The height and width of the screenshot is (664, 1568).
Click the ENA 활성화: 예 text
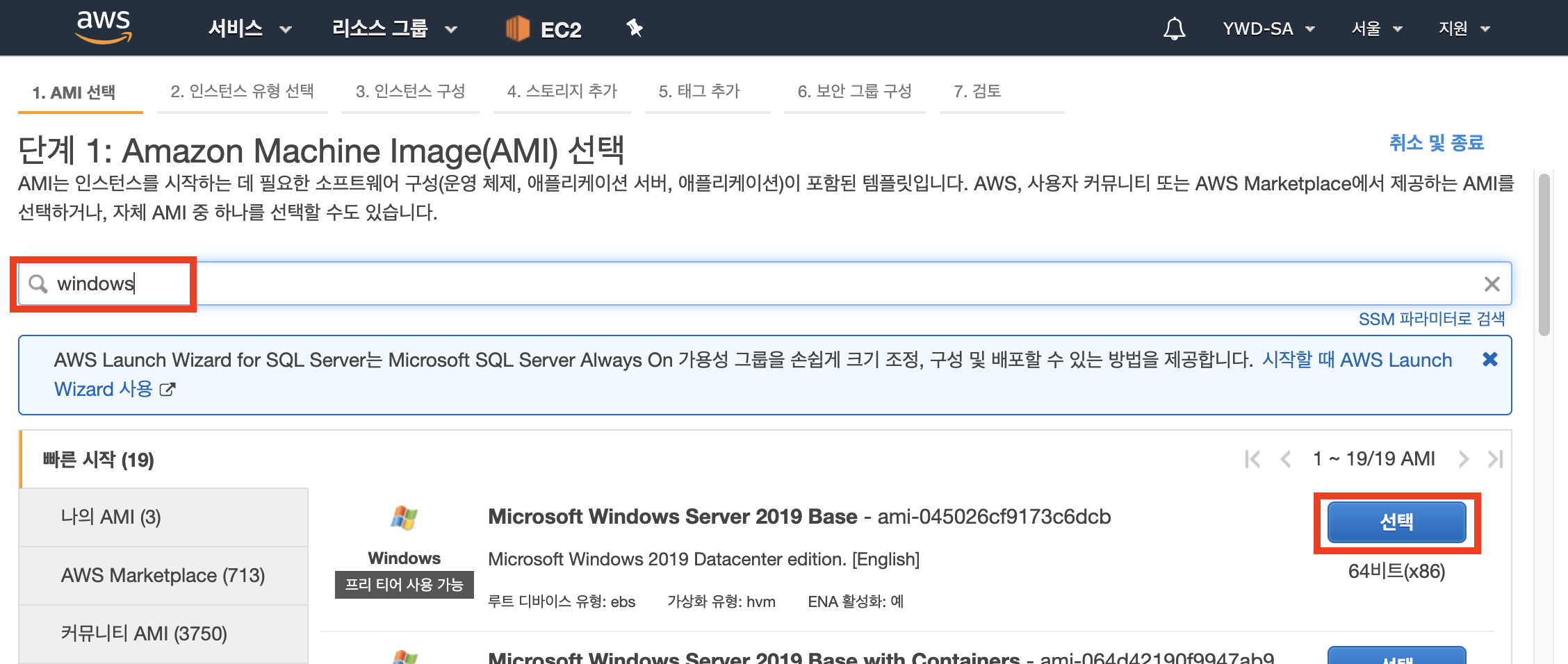(x=856, y=601)
